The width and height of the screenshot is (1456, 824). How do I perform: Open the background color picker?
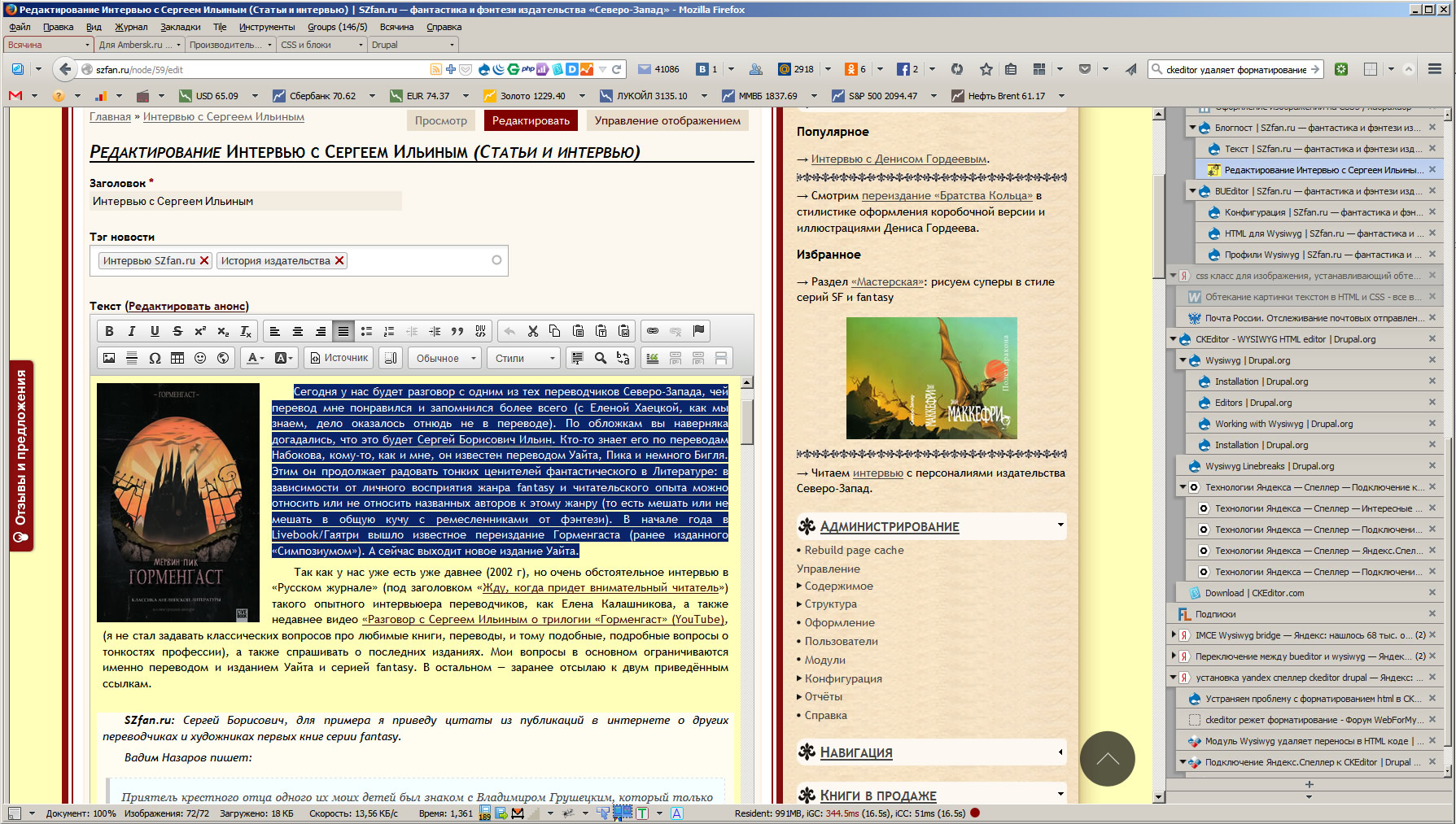[283, 358]
